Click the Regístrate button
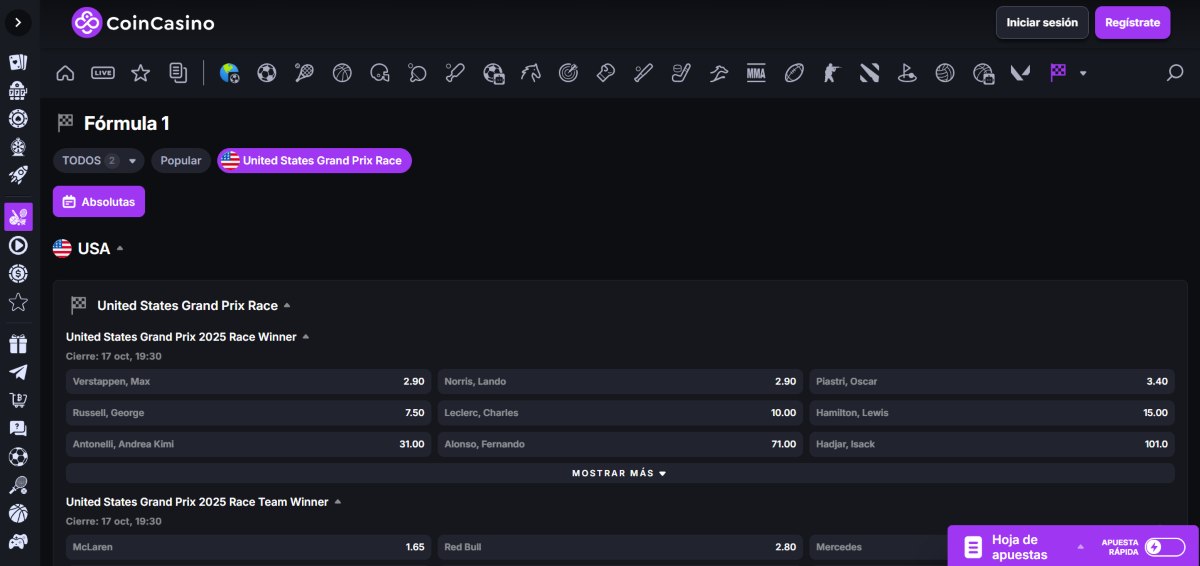 1132,22
